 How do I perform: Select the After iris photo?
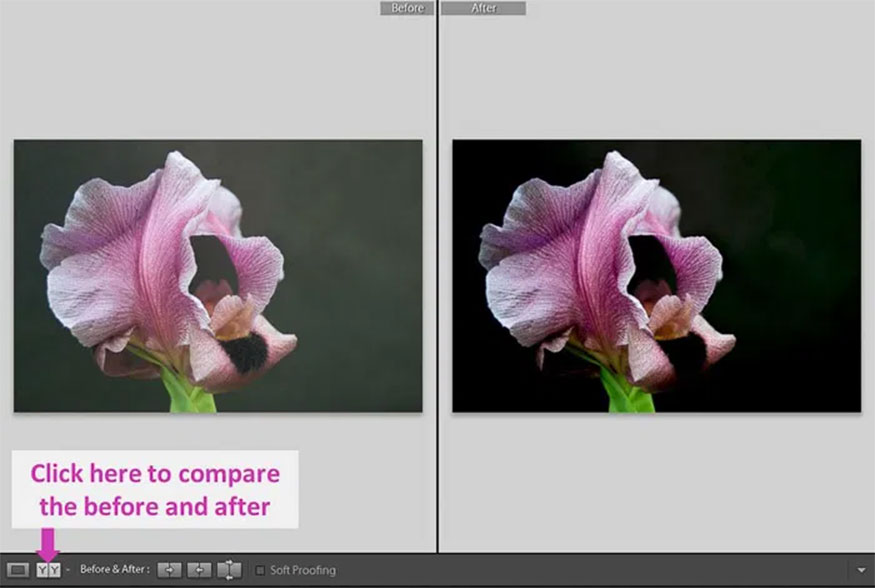pyautogui.click(x=657, y=276)
